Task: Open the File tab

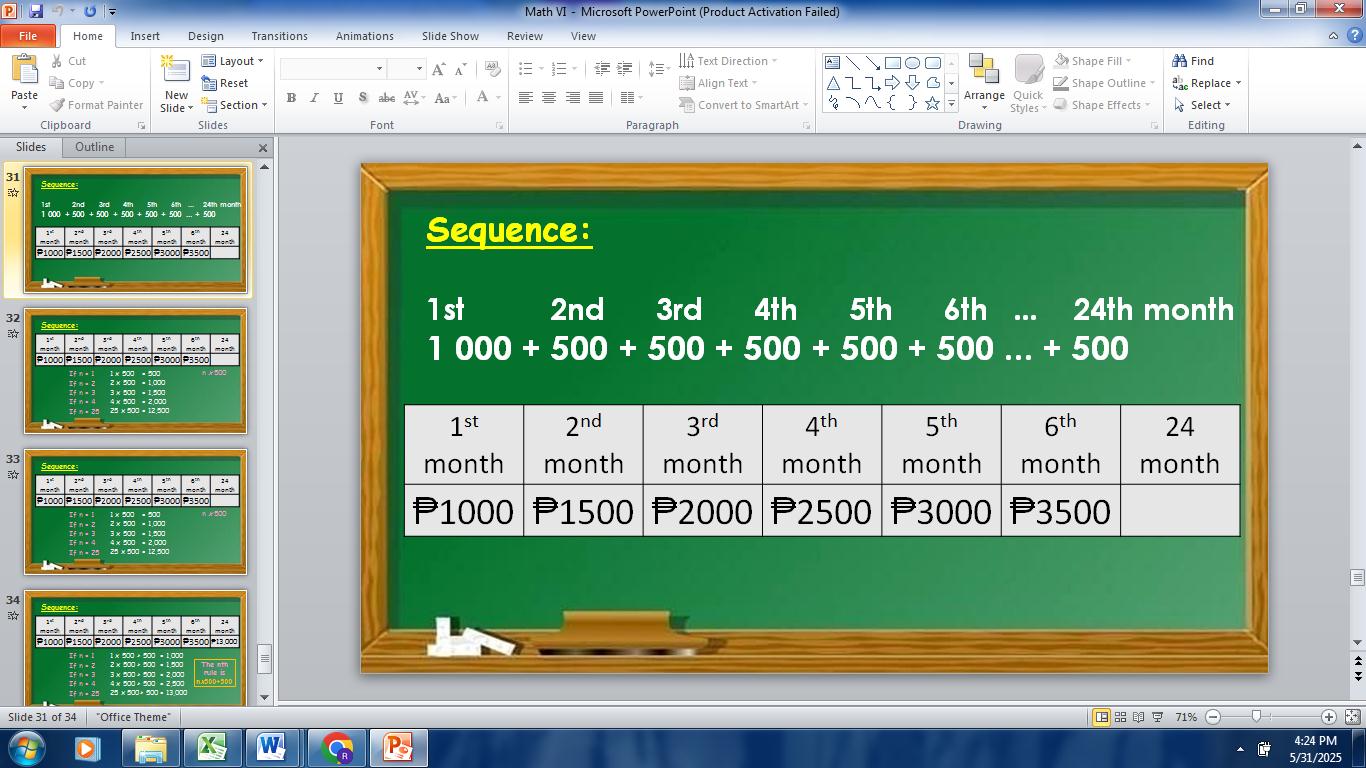Action: tap(28, 36)
